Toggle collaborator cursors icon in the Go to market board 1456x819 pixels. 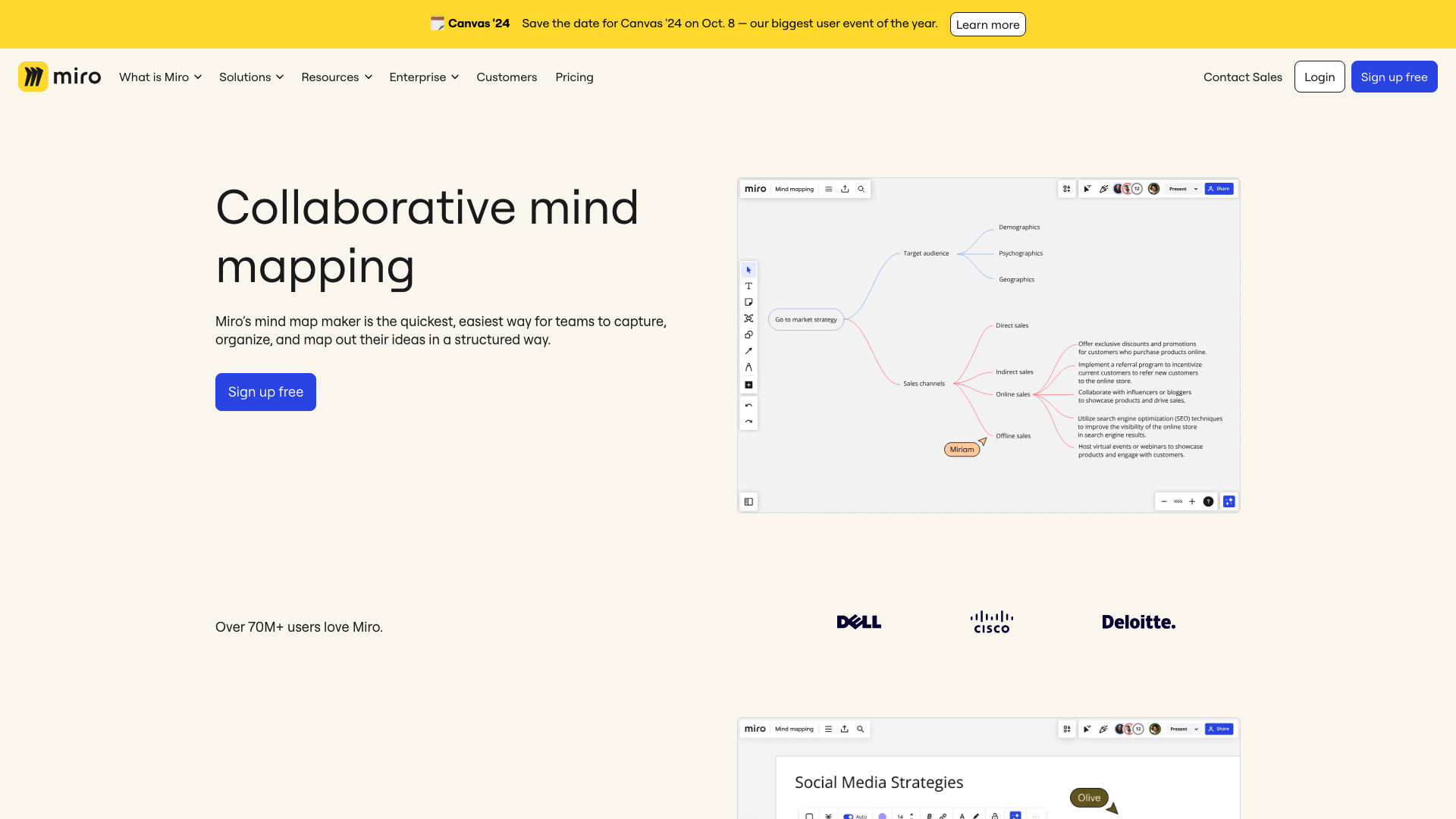(x=1087, y=189)
